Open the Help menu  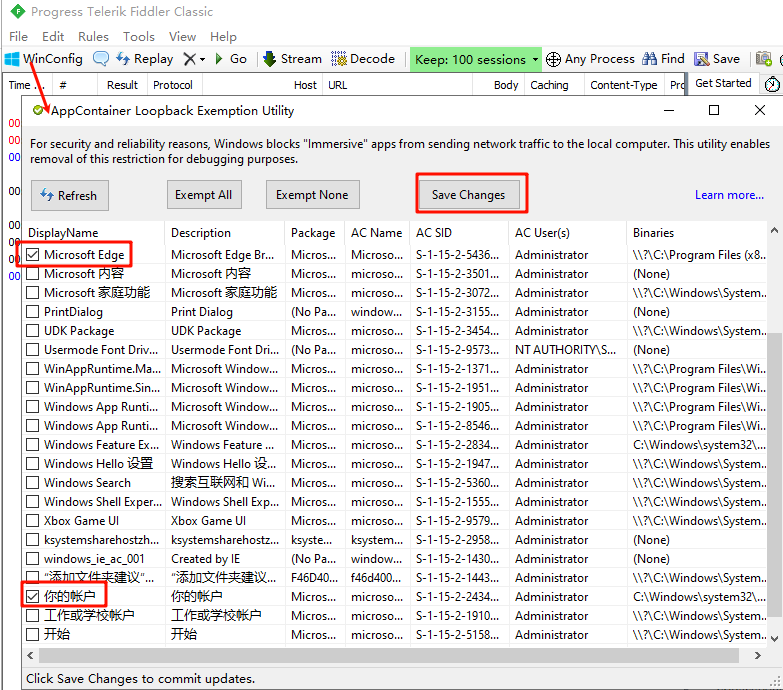[223, 36]
